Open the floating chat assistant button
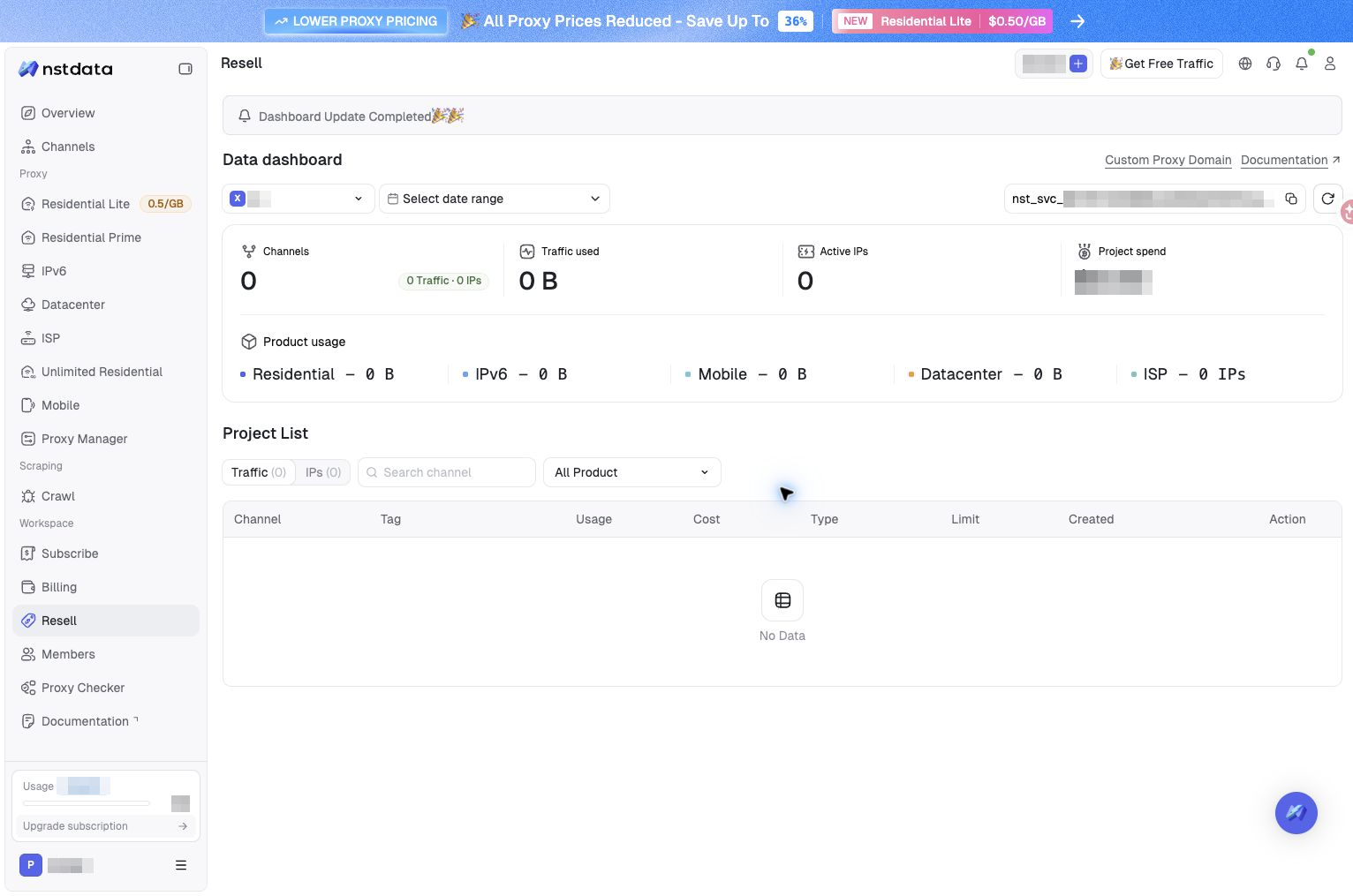 click(1296, 813)
